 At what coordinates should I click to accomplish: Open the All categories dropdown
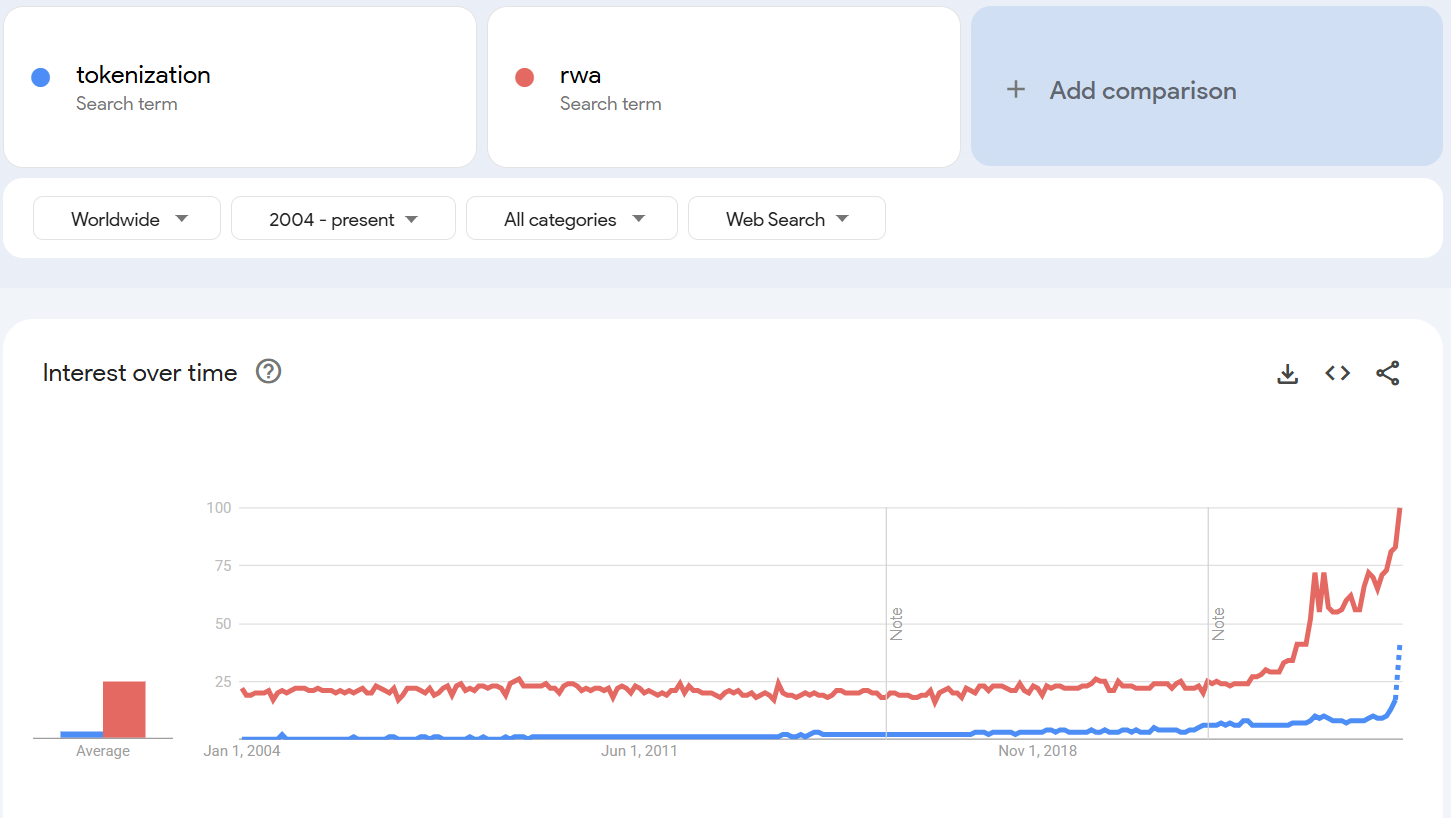pos(572,219)
